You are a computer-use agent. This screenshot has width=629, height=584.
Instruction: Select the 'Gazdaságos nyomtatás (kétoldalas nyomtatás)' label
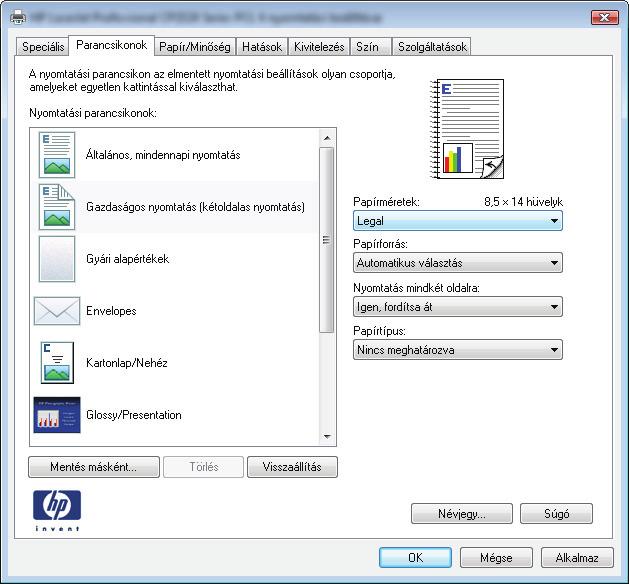(x=195, y=207)
